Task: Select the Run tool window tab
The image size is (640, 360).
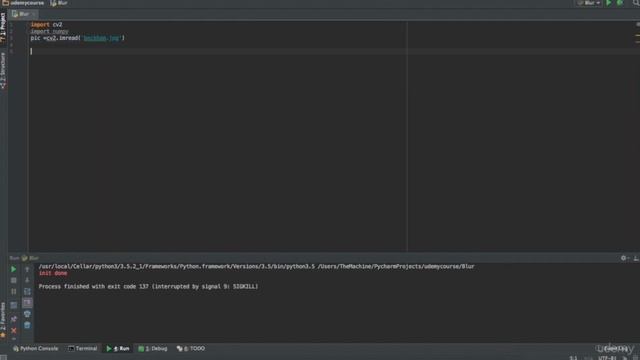Action: coord(118,349)
